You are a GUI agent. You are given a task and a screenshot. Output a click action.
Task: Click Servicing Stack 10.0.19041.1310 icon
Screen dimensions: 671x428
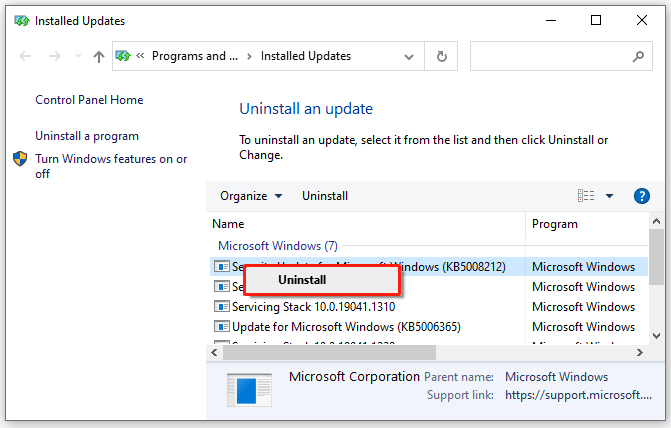(x=222, y=306)
